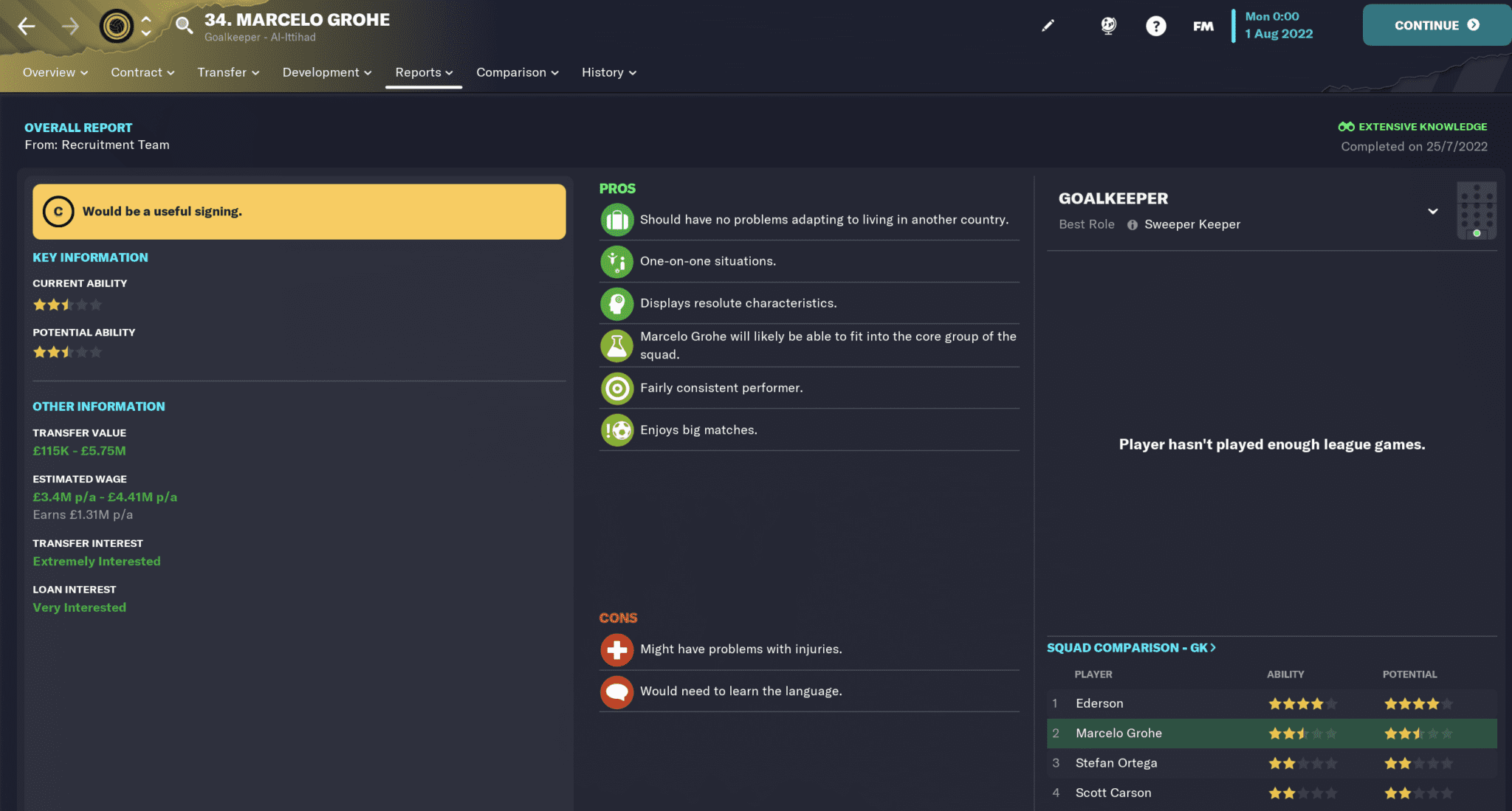The width and height of the screenshot is (1512, 811).
Task: Click the football 'Enjoys big matches' icon
Action: click(616, 429)
